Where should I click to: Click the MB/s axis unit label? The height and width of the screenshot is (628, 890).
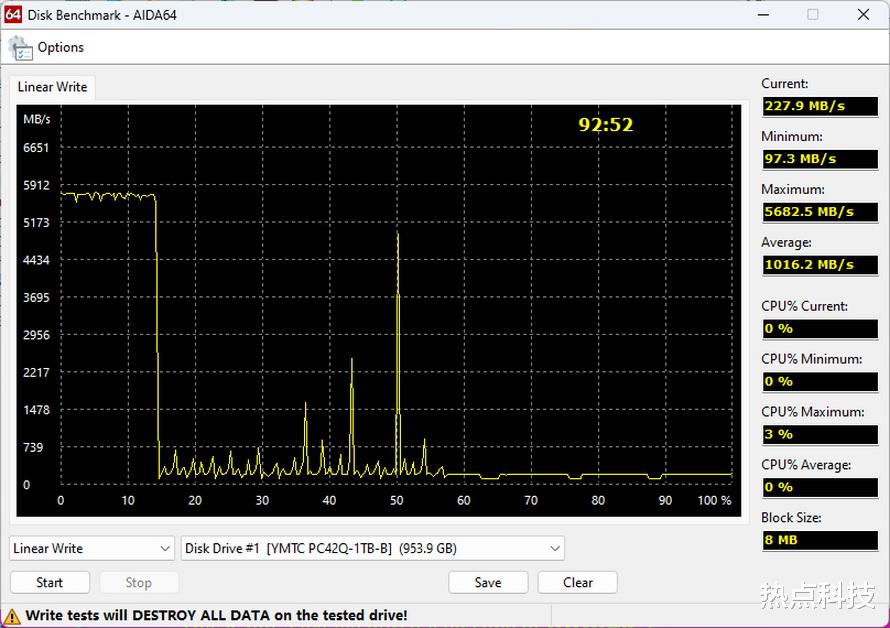click(x=37, y=119)
